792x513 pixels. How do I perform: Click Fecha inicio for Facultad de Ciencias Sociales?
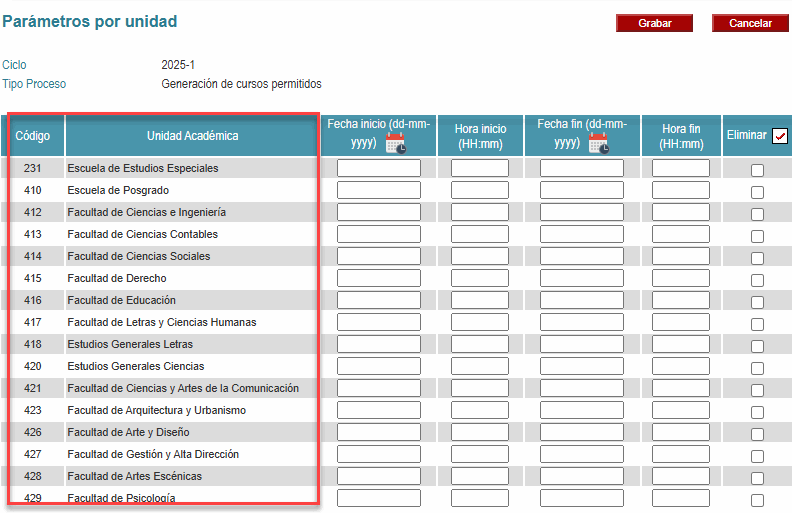click(x=378, y=256)
